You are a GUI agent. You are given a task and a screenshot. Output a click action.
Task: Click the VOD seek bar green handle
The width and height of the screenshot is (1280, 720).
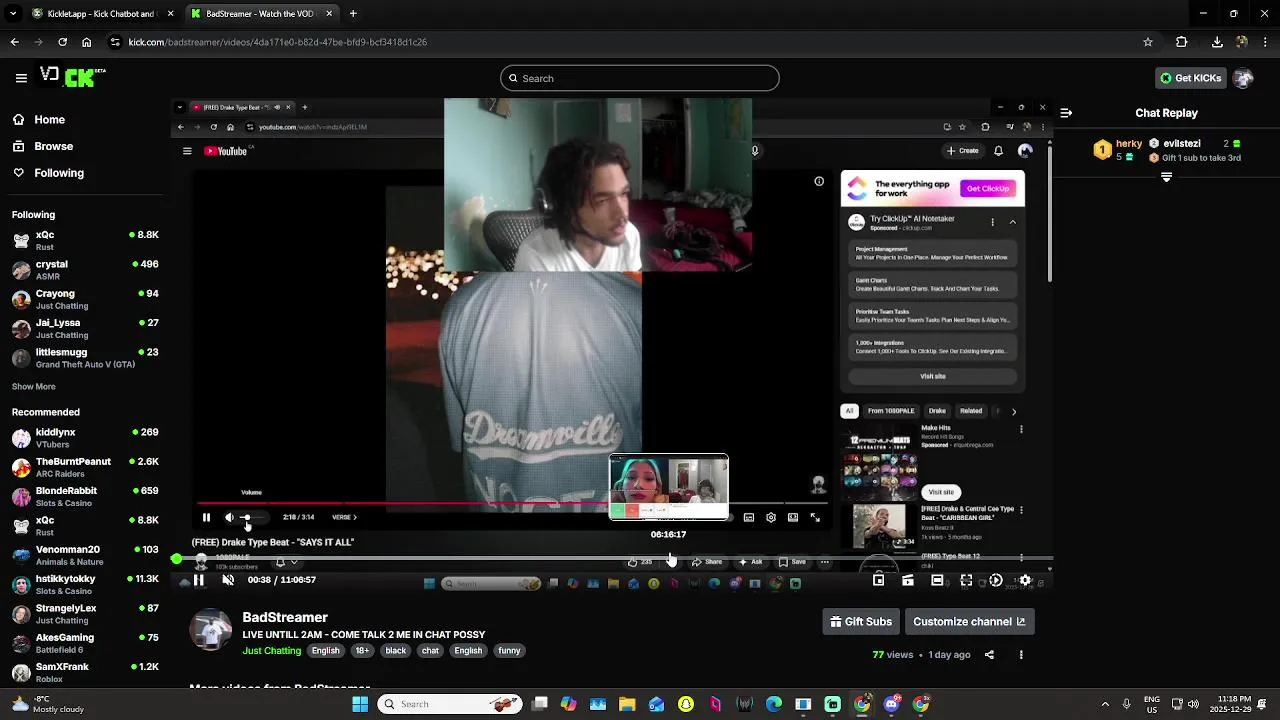point(177,559)
